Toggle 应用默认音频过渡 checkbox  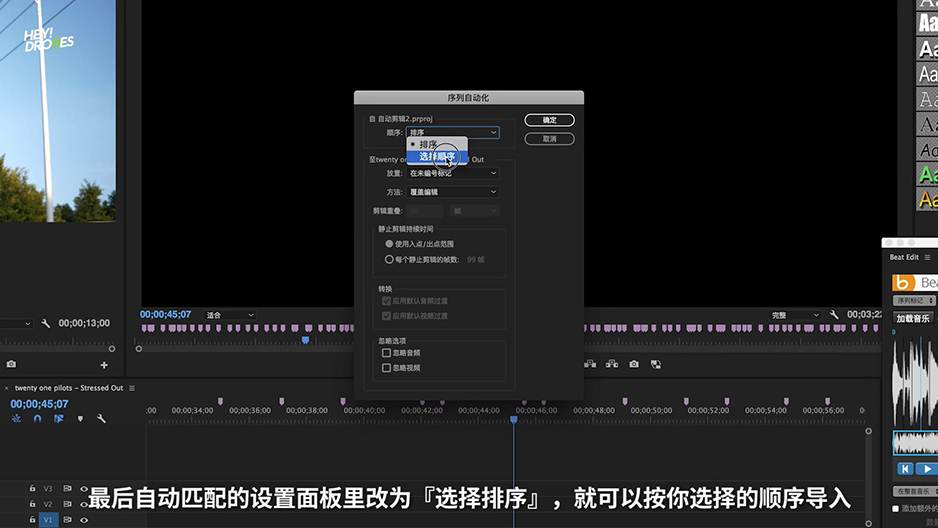tap(386, 301)
